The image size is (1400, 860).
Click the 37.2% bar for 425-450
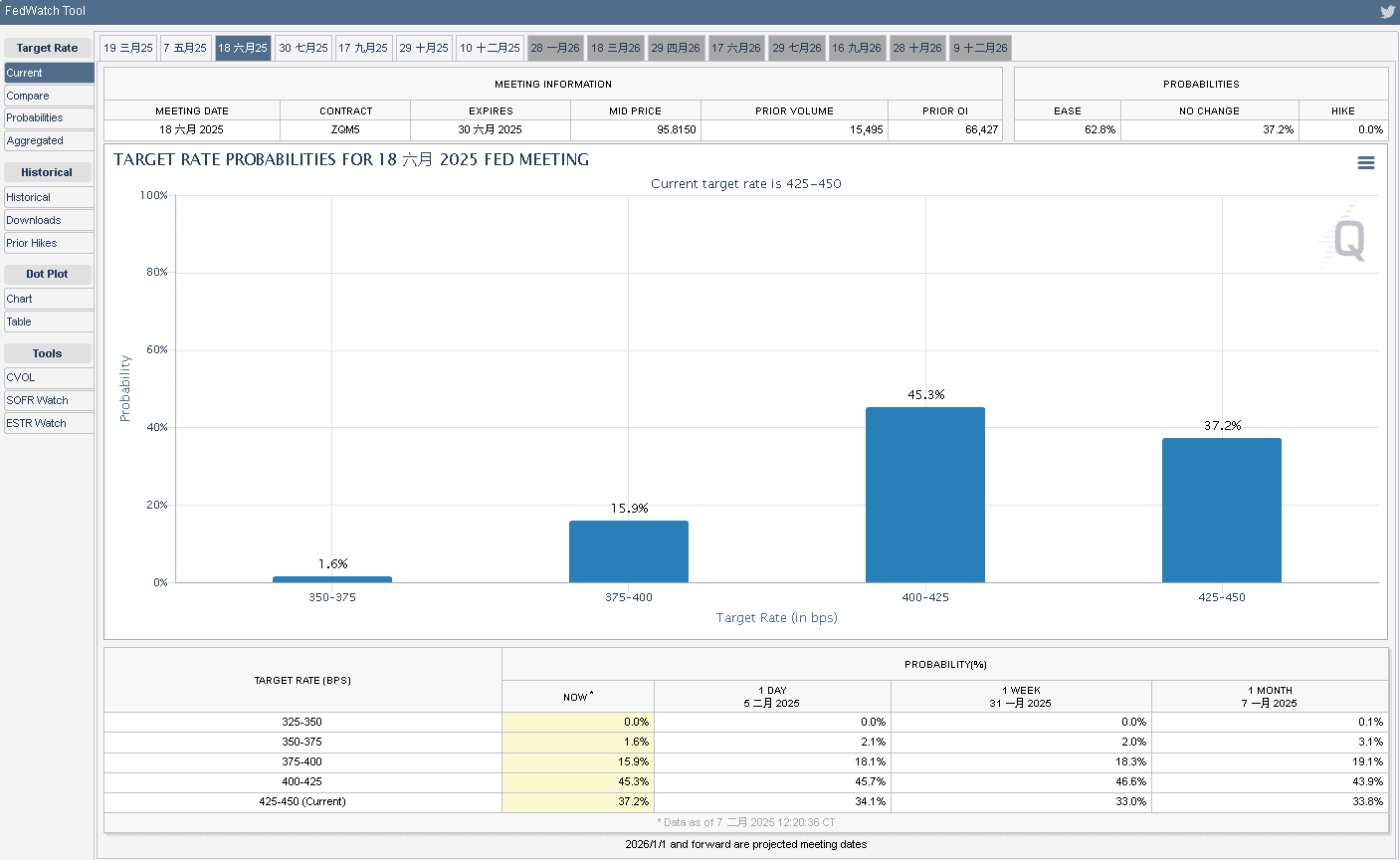click(x=1222, y=510)
